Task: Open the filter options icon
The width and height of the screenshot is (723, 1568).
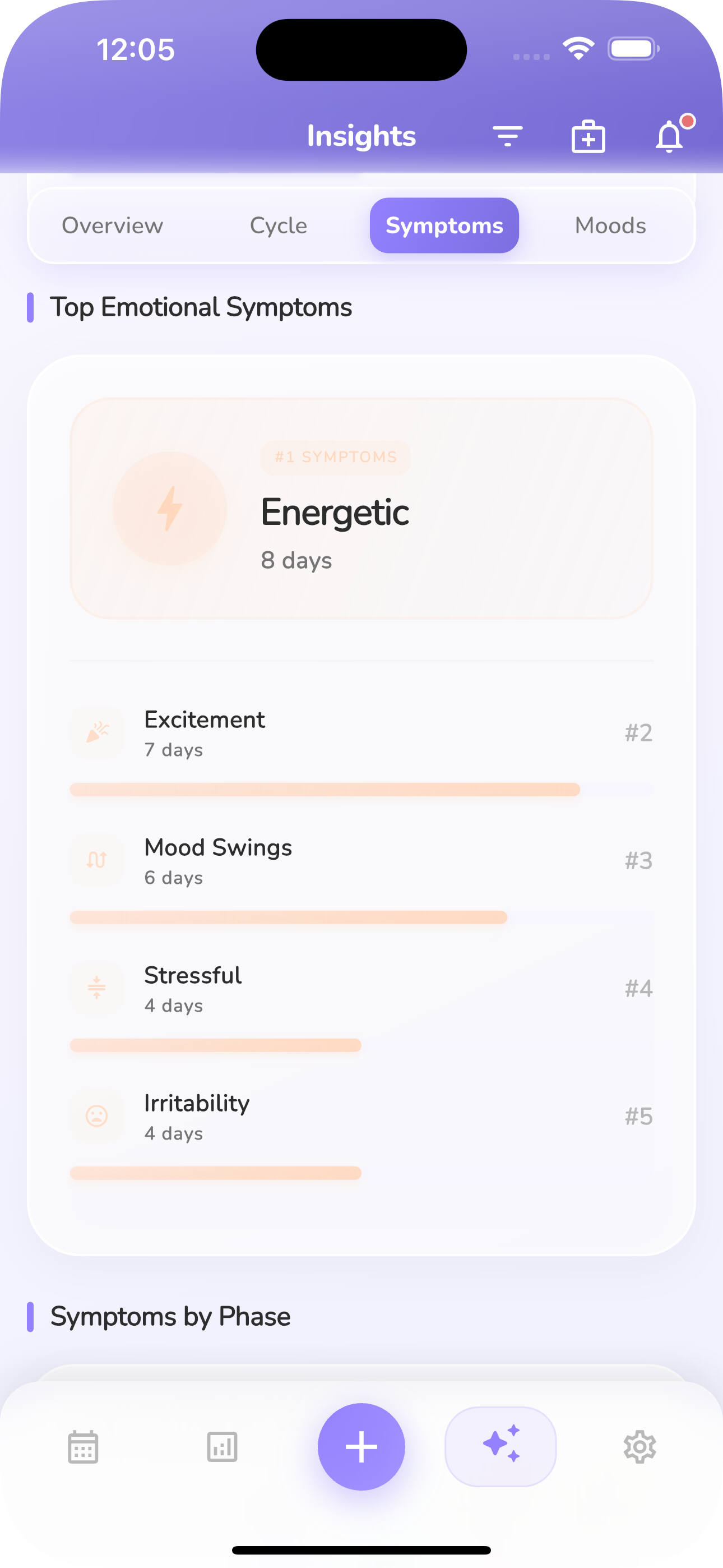Action: (x=508, y=136)
